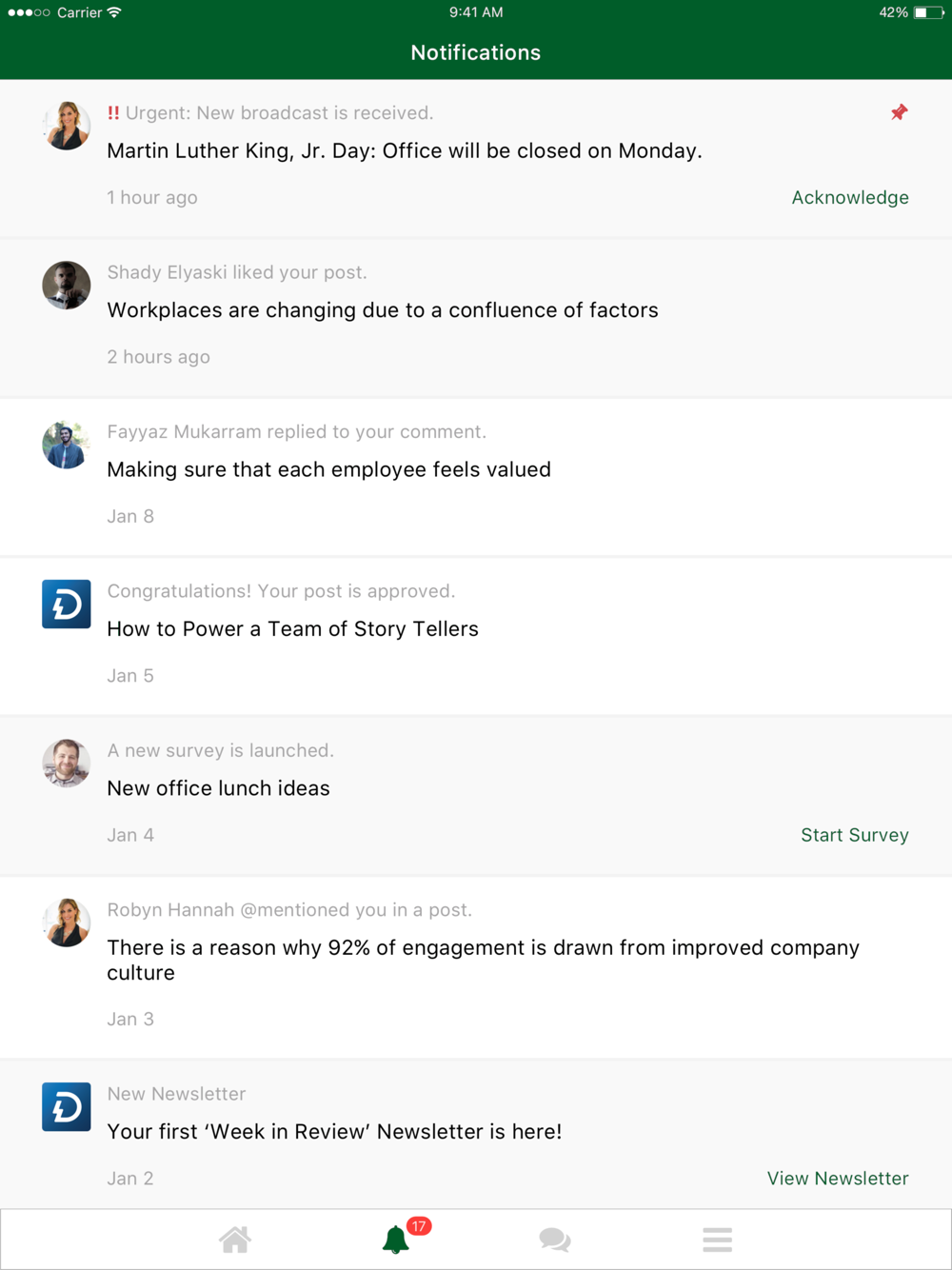
Task: Open Robyn Hannah's mention about 92% engagement
Action: [476, 967]
